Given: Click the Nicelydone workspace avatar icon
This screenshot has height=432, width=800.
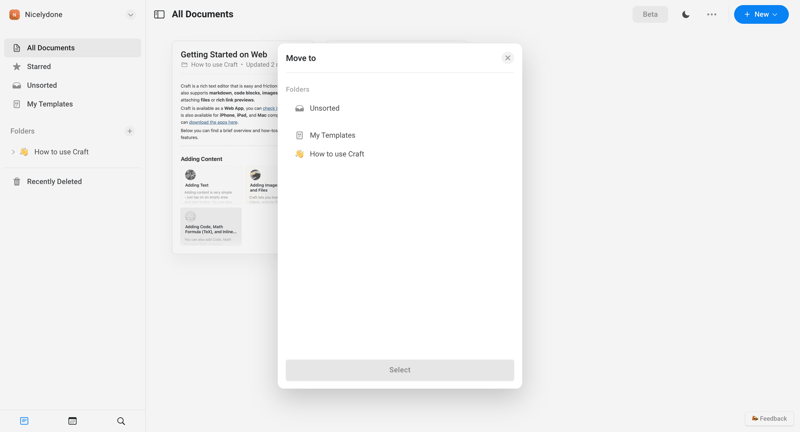Looking at the screenshot, I should tap(14, 15).
